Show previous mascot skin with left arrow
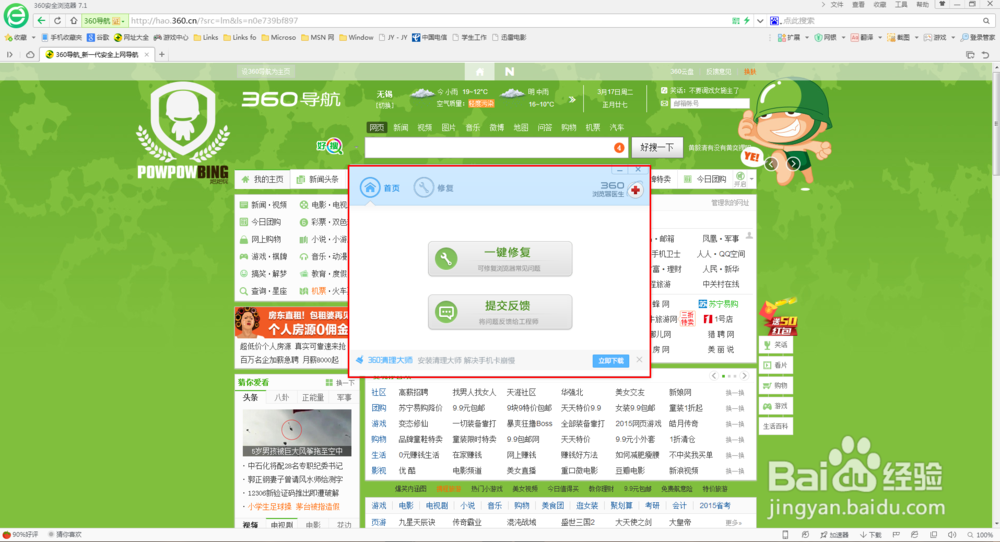 (771, 164)
